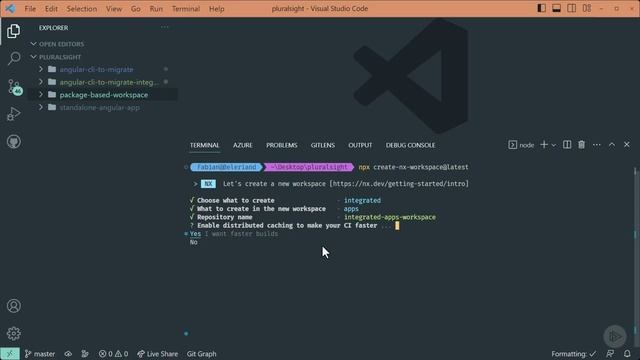Click the node terminal profile indicator
Screen dimensions: 640x360
[x=521, y=145]
